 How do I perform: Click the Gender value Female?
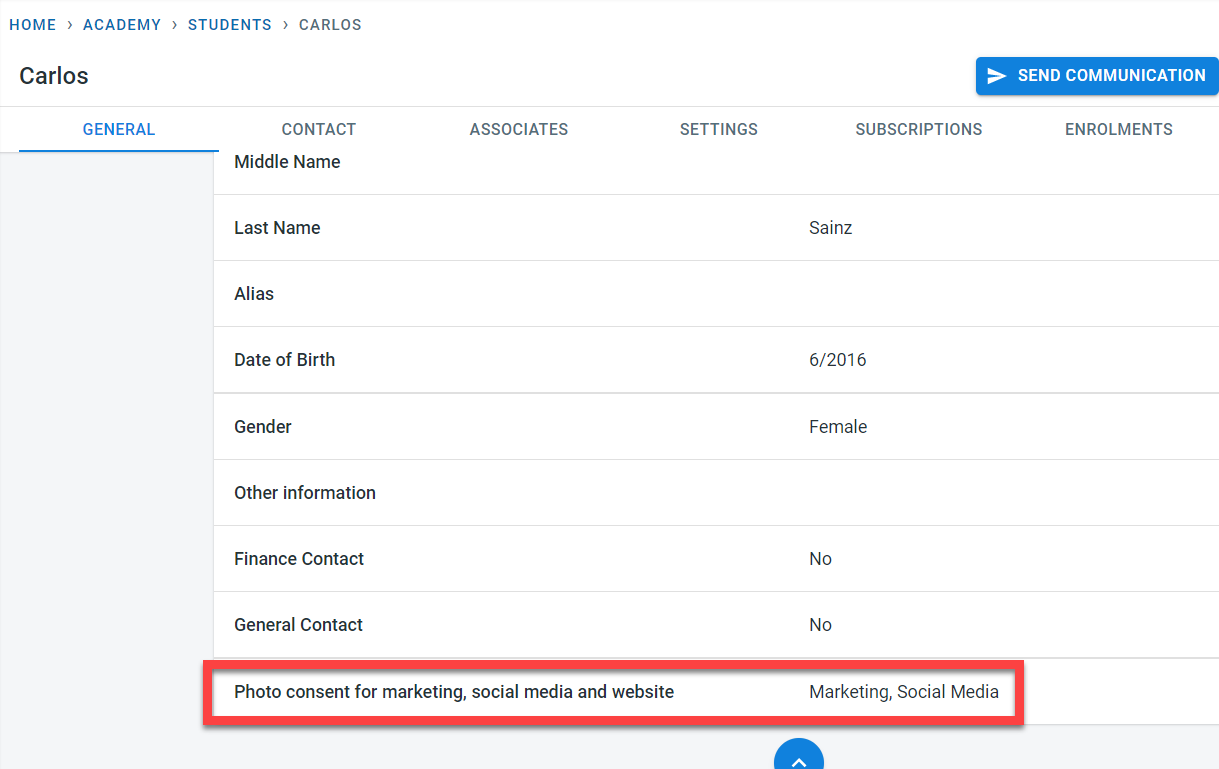point(838,427)
